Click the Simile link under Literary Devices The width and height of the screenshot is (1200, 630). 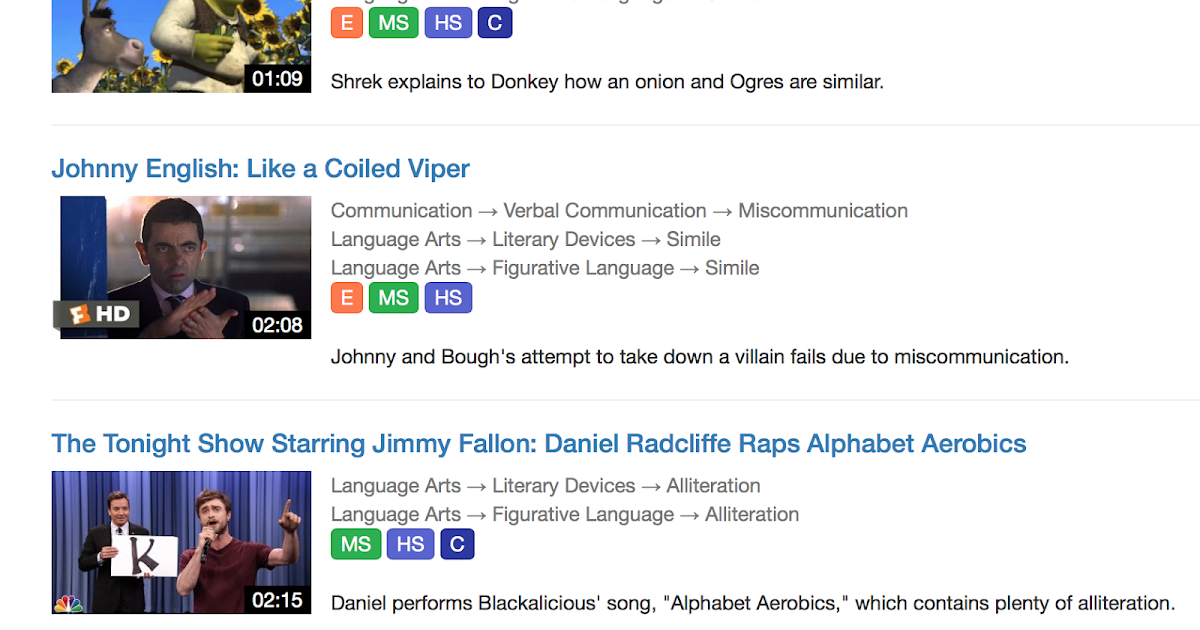pos(693,239)
